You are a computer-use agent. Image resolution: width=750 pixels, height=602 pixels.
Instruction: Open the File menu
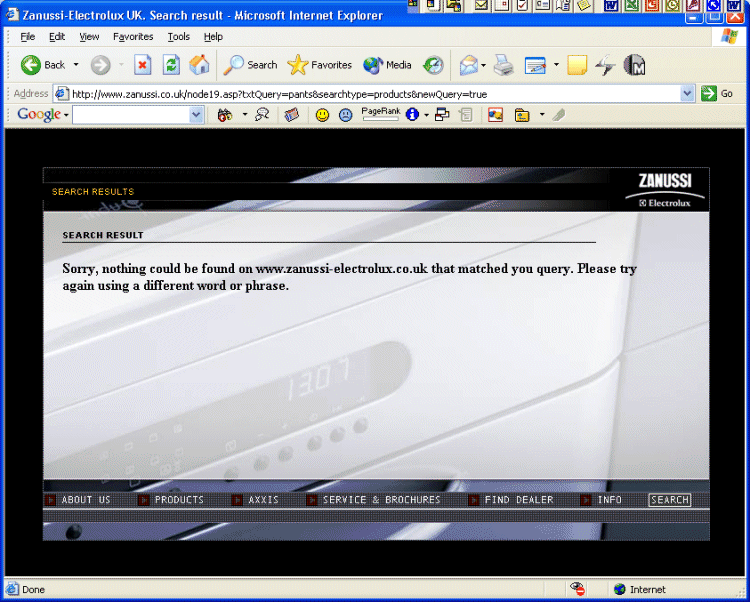pos(28,37)
